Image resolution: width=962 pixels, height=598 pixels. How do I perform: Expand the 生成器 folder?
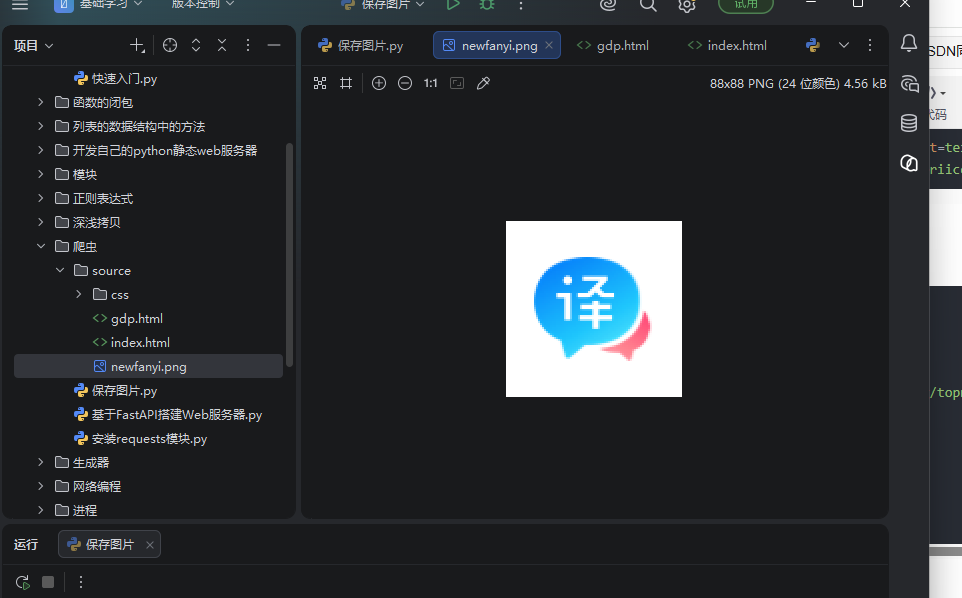(x=40, y=462)
